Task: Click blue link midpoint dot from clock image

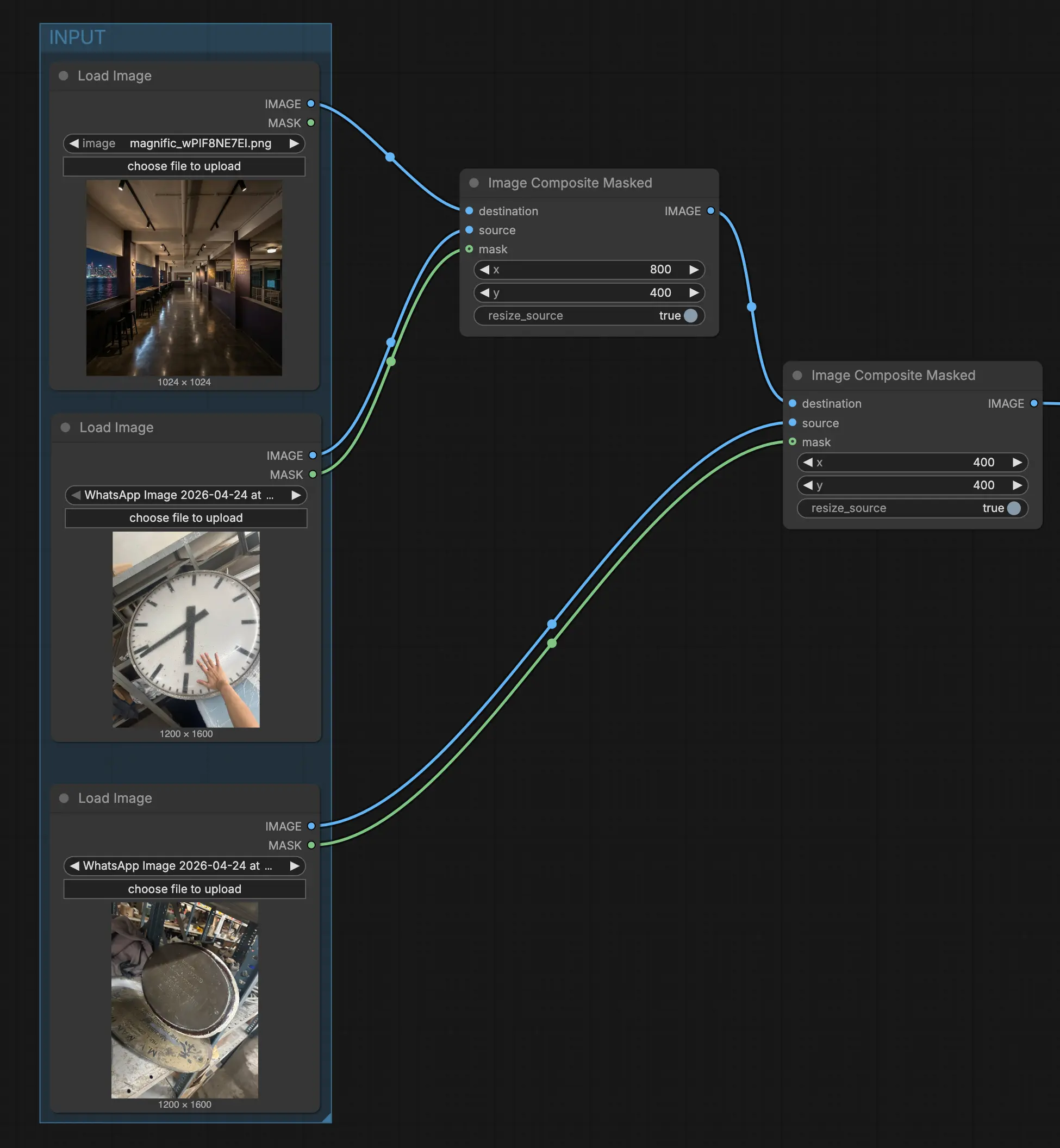Action: pyautogui.click(x=391, y=342)
